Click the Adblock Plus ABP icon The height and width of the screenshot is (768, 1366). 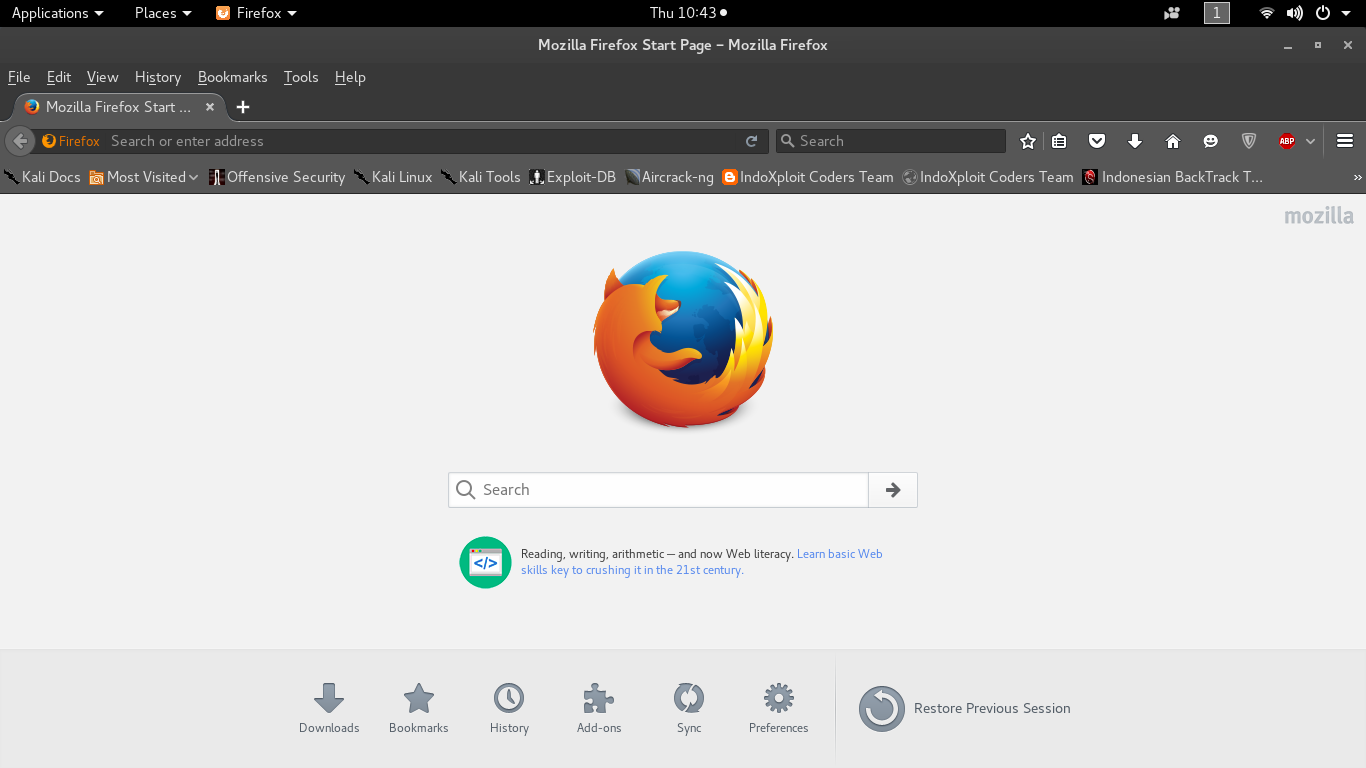(x=1287, y=141)
